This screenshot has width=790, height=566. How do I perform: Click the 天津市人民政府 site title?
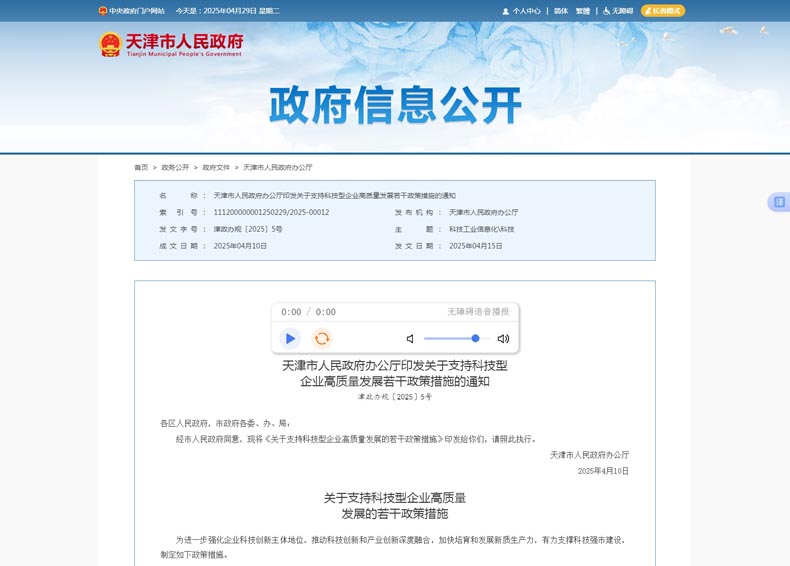(x=184, y=44)
